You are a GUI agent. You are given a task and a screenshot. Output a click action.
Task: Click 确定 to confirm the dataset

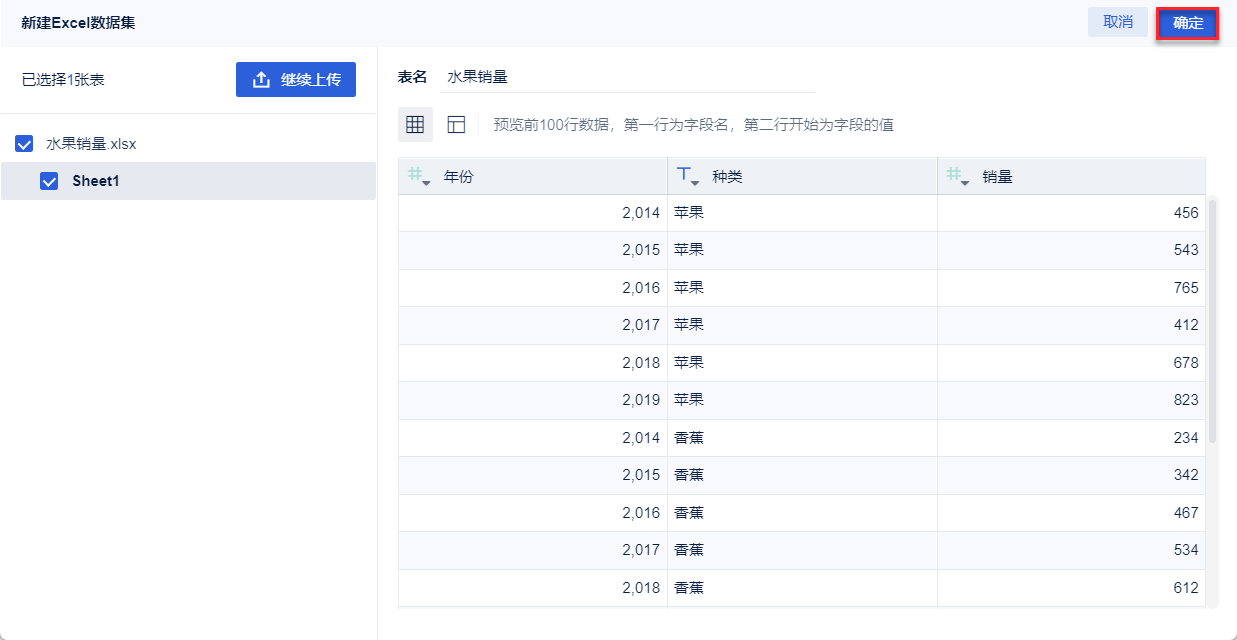click(x=1187, y=23)
